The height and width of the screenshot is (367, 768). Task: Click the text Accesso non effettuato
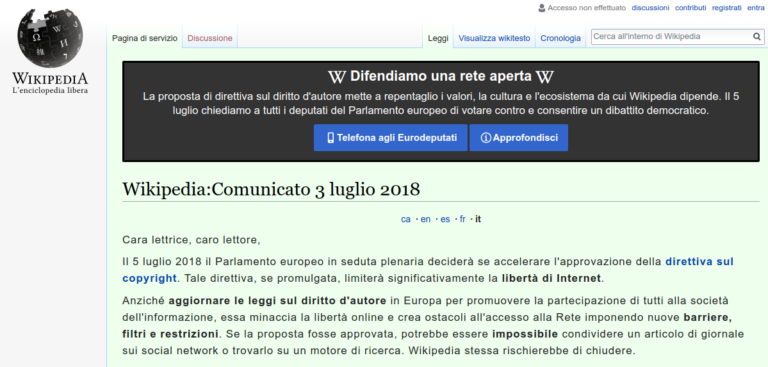[x=587, y=8]
